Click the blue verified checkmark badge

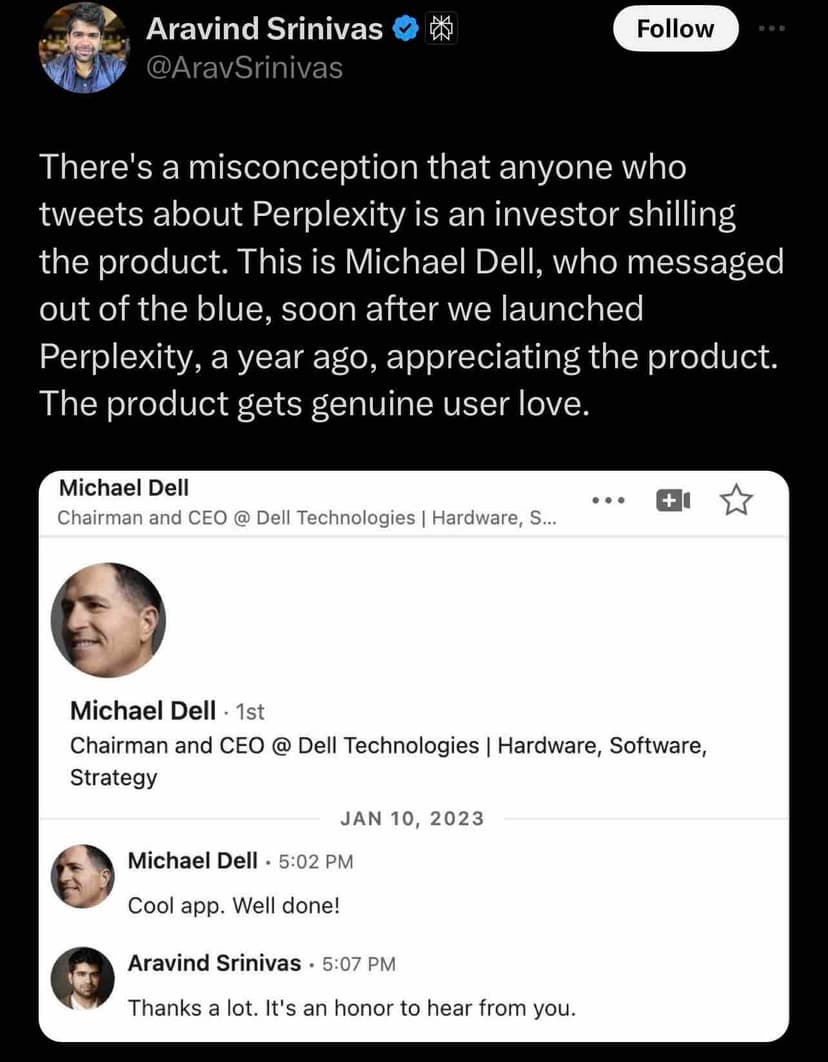(x=404, y=28)
